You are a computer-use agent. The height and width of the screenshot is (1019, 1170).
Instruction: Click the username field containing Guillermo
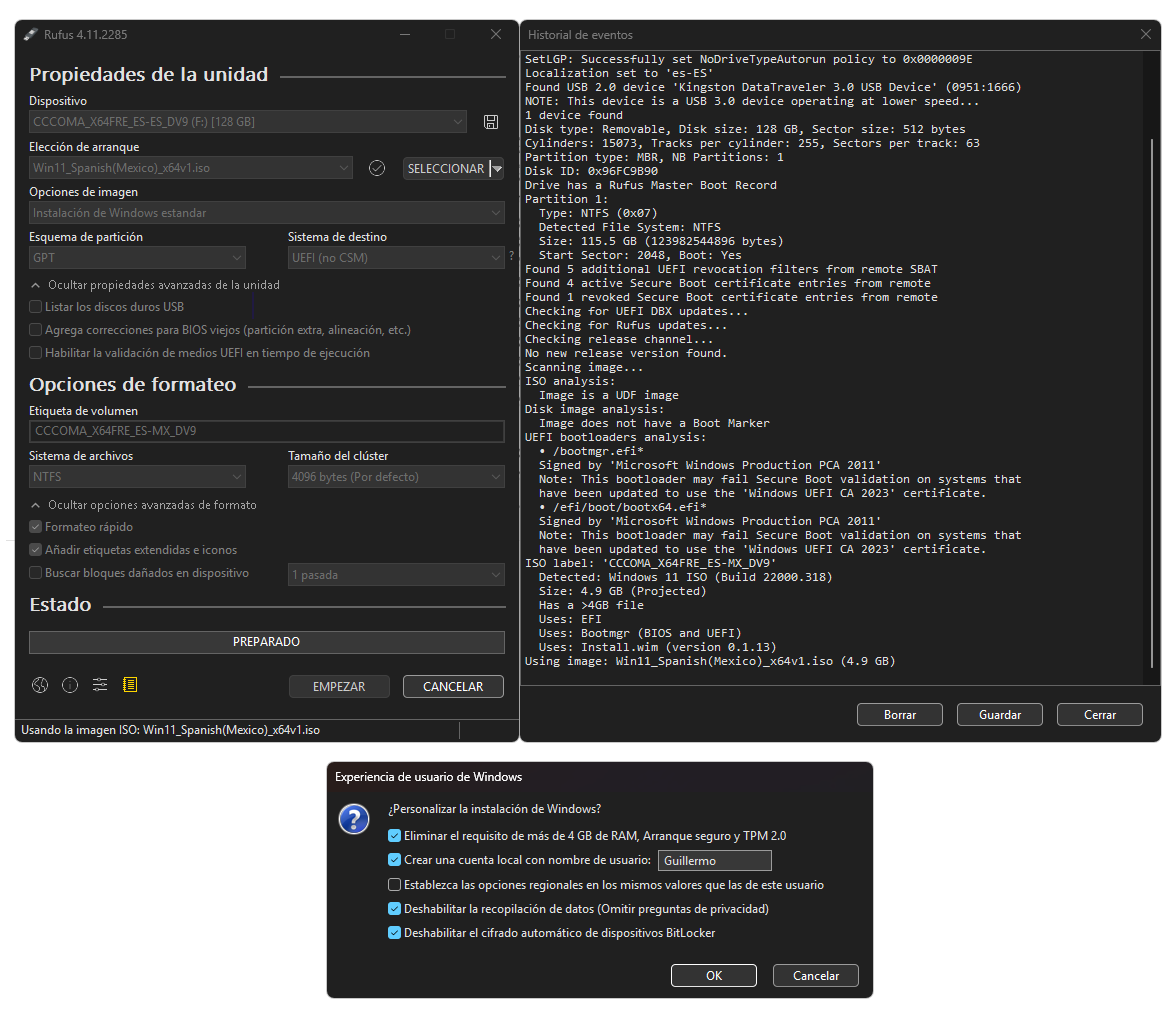coord(714,861)
